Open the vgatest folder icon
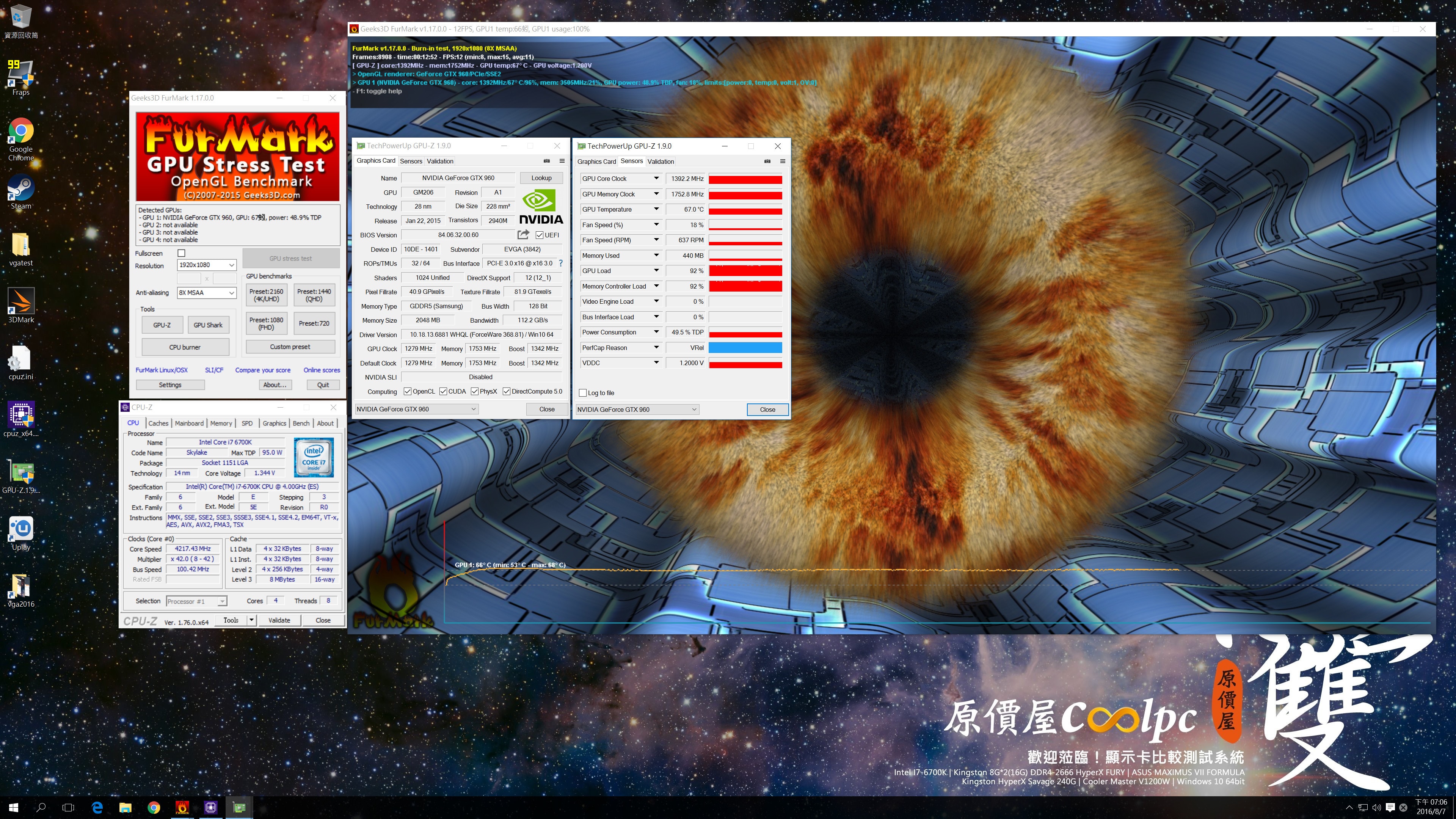 pos(21,249)
